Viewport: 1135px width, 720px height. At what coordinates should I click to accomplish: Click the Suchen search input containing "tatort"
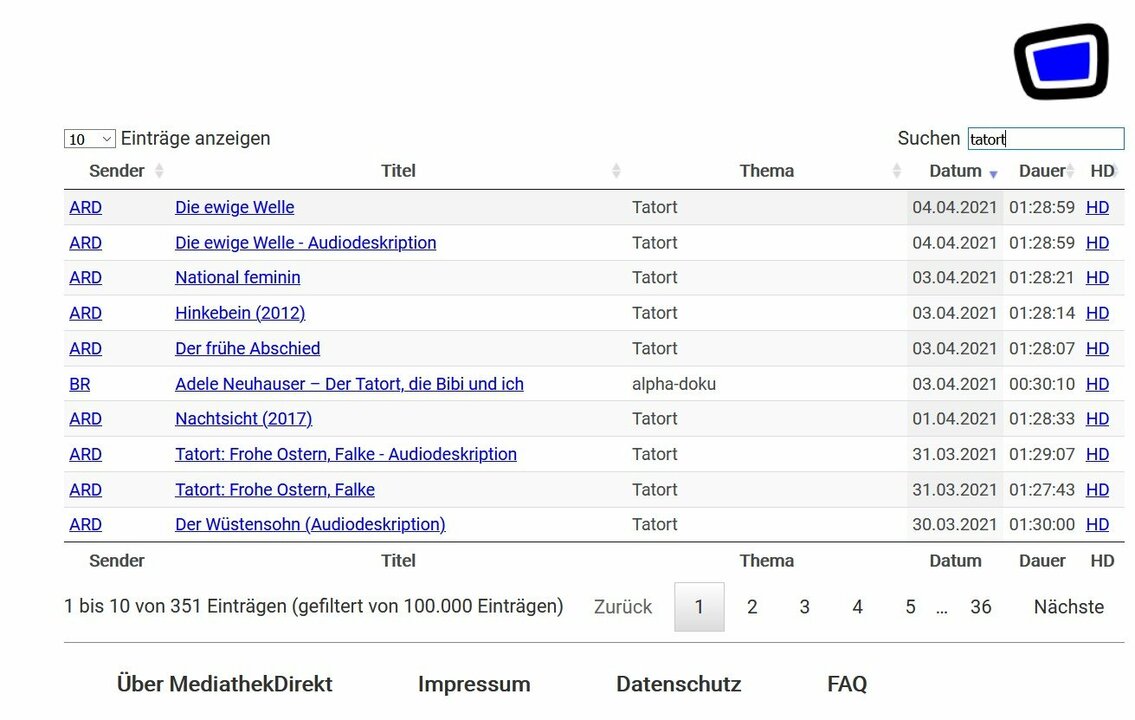pos(1045,138)
